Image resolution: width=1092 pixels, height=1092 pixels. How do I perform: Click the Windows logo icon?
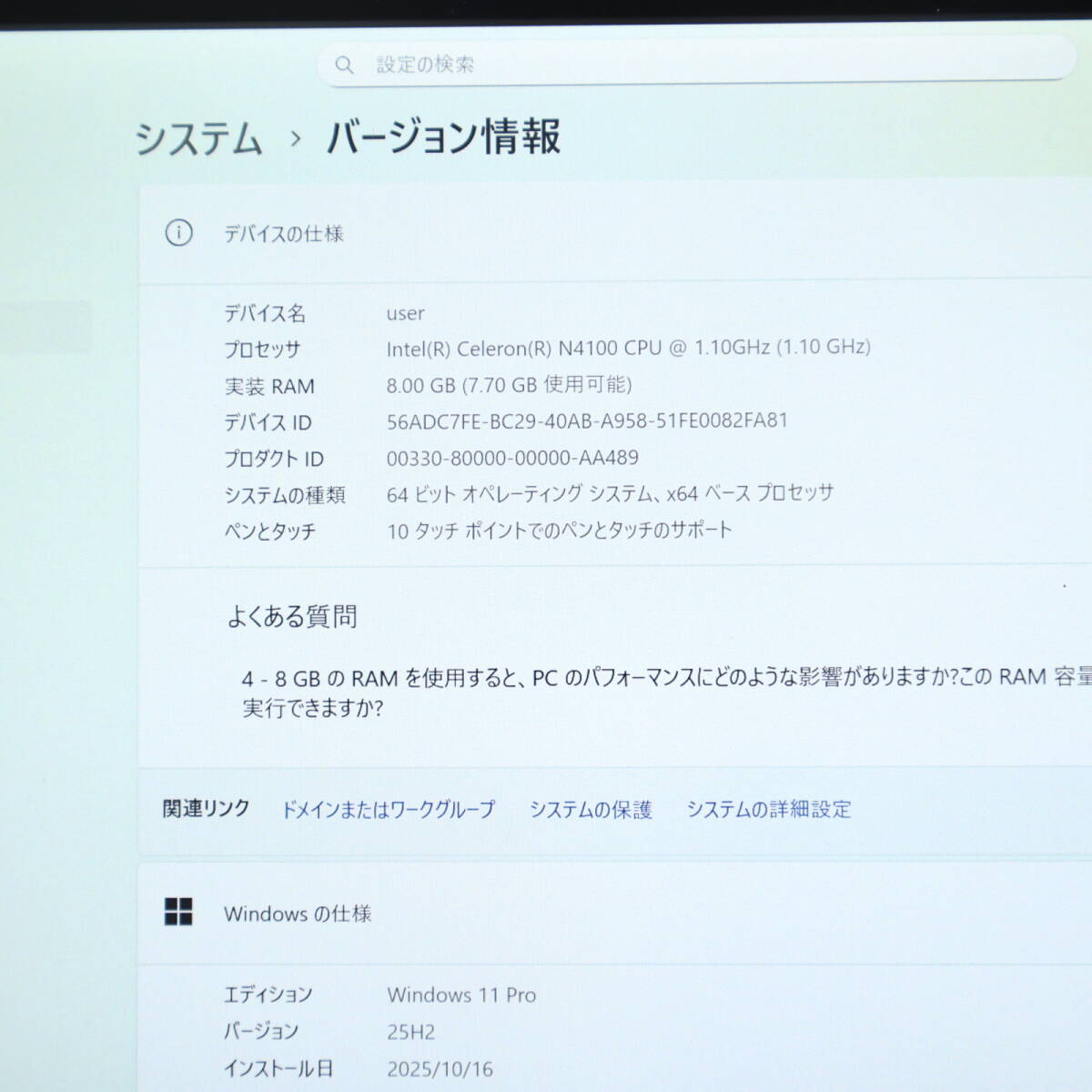(x=178, y=912)
